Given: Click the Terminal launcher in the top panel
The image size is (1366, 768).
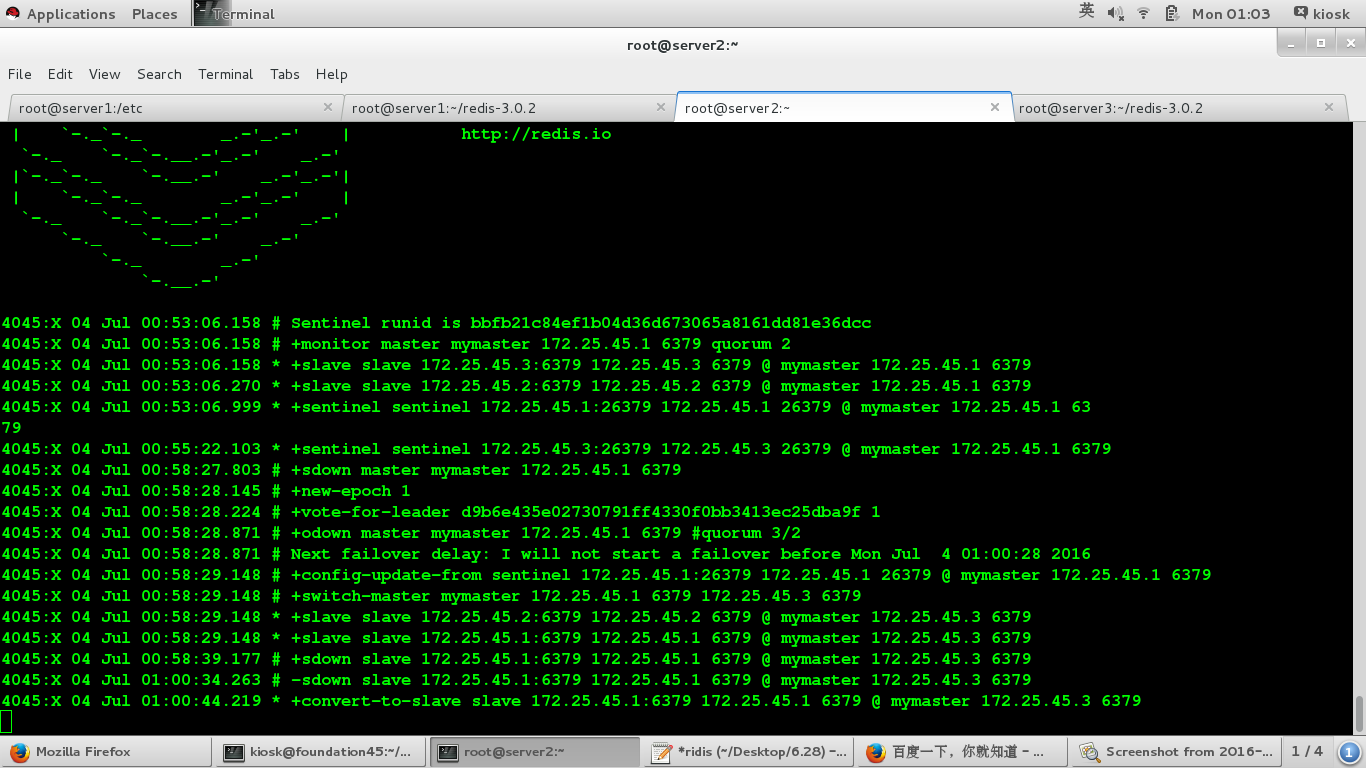Looking at the screenshot, I should coord(234,14).
